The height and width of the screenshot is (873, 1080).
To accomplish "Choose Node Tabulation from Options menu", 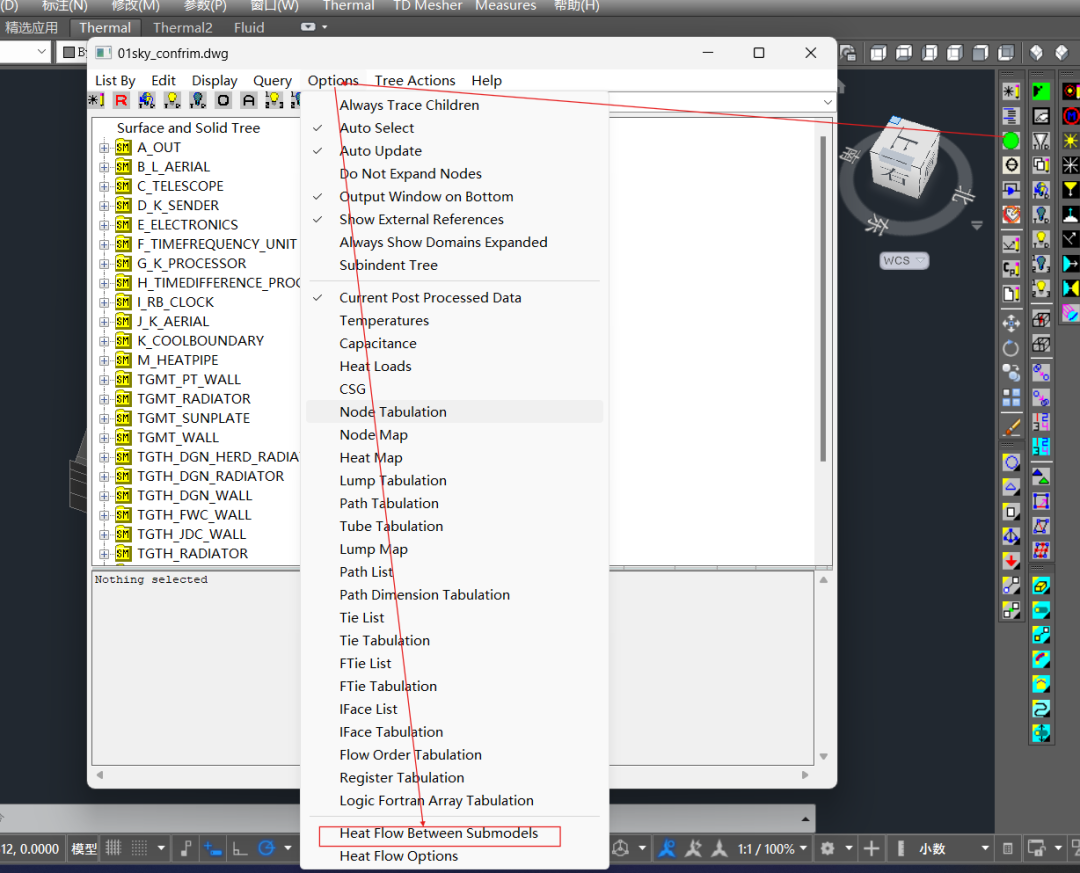I will [393, 412].
